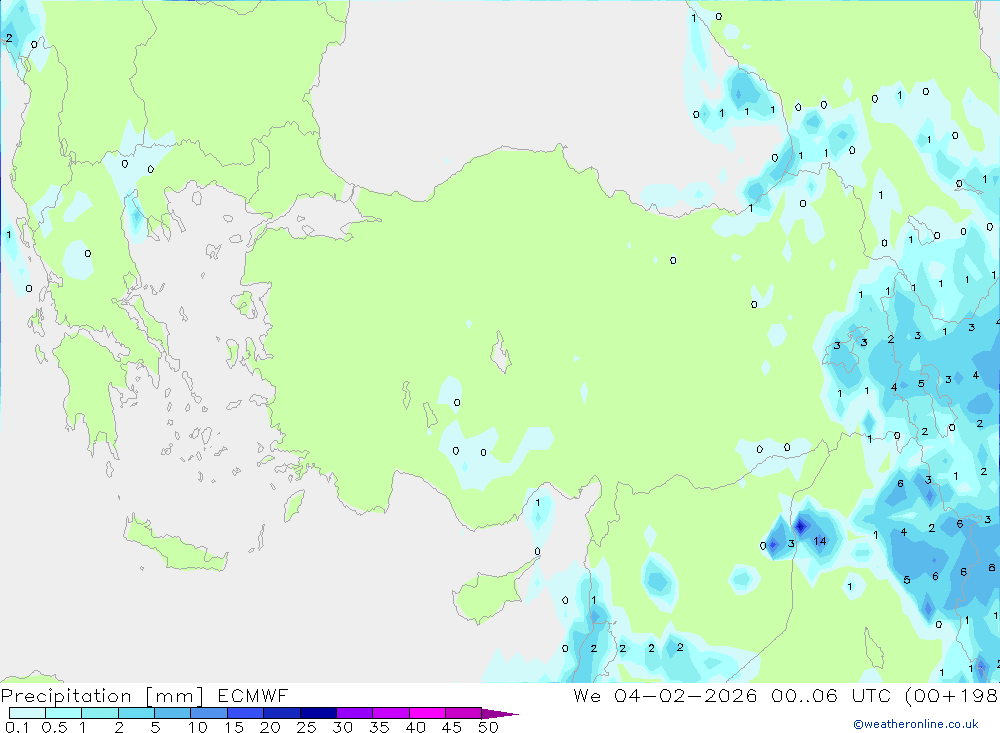
Task: Click the '35' legend scale label
Action: point(379,727)
